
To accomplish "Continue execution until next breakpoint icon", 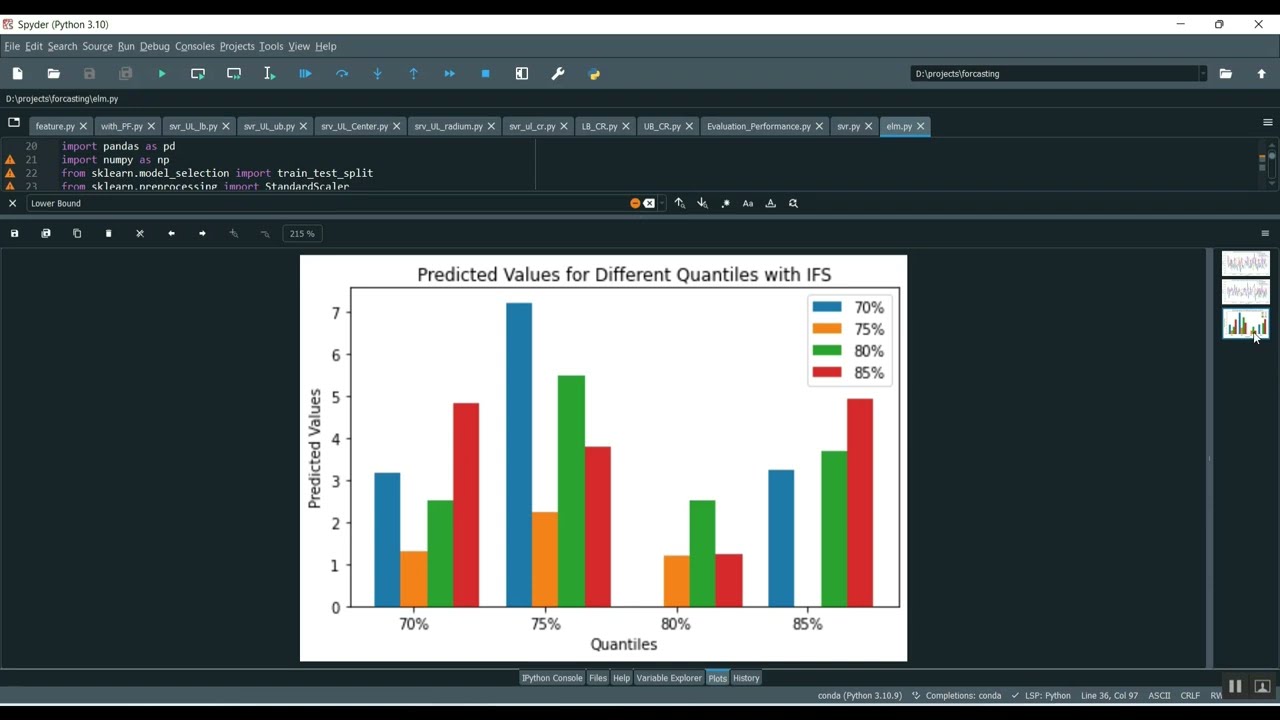I will coord(450,74).
